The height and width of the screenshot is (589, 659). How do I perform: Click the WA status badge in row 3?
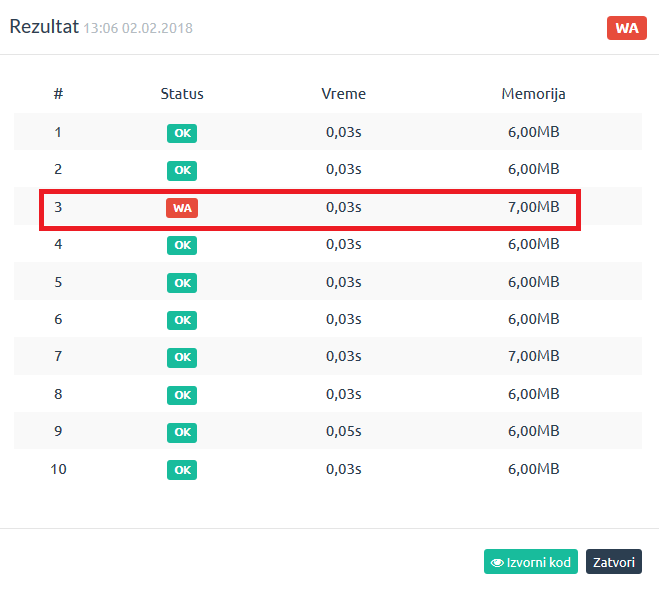(x=182, y=208)
